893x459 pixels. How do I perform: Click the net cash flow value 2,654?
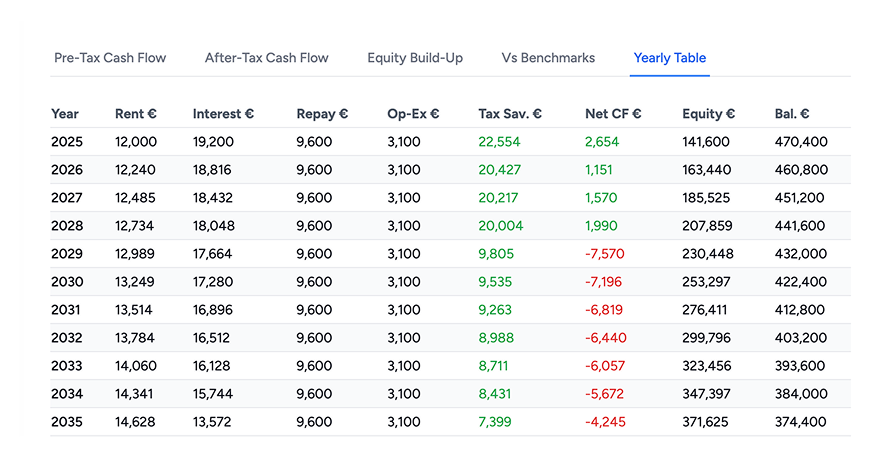click(x=602, y=142)
